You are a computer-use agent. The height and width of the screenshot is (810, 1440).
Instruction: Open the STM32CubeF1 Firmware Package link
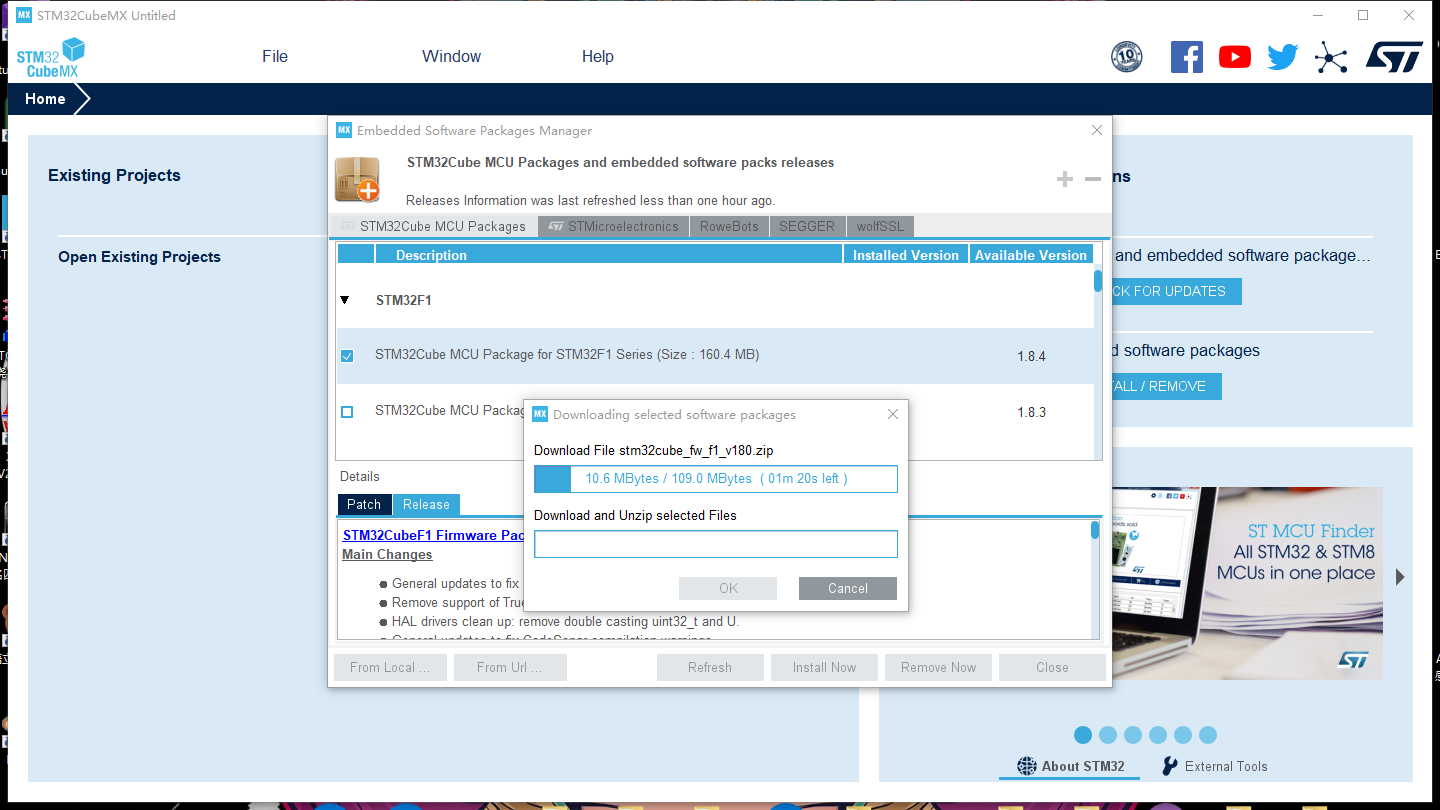(433, 535)
